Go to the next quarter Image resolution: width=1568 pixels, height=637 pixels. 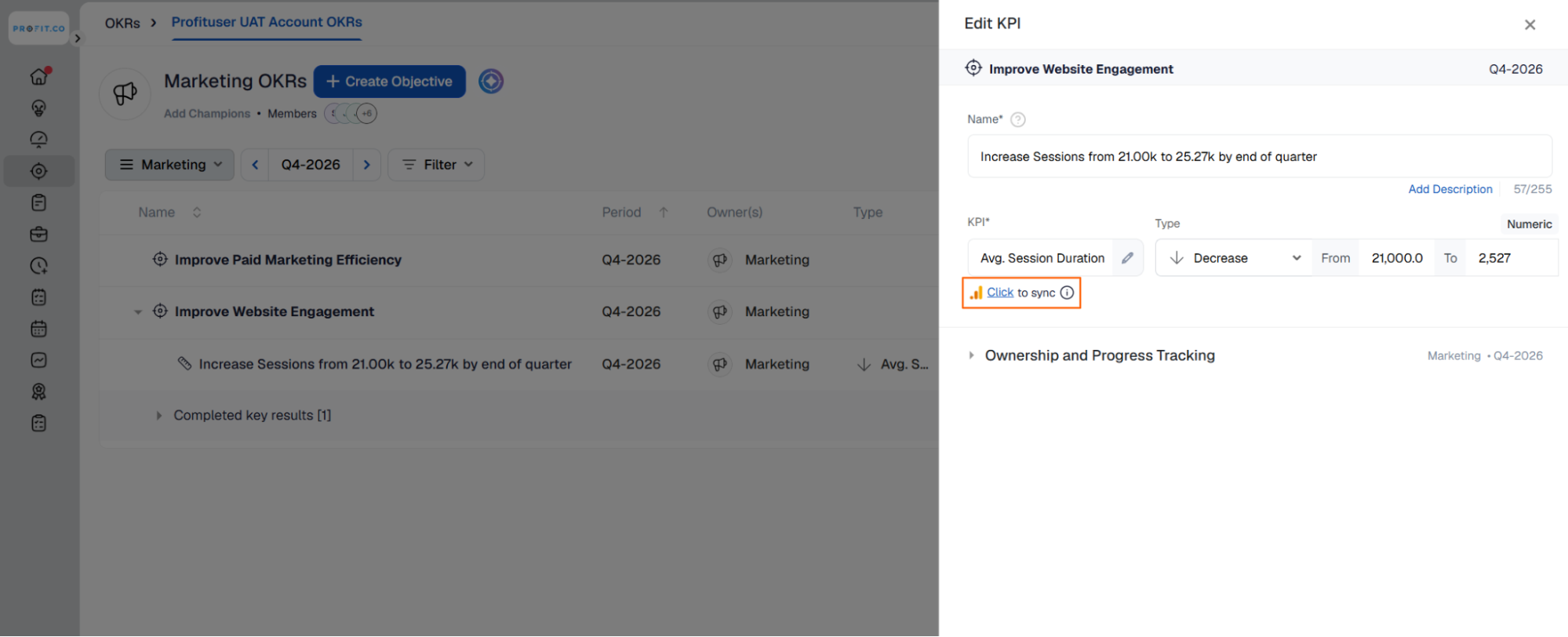(366, 165)
